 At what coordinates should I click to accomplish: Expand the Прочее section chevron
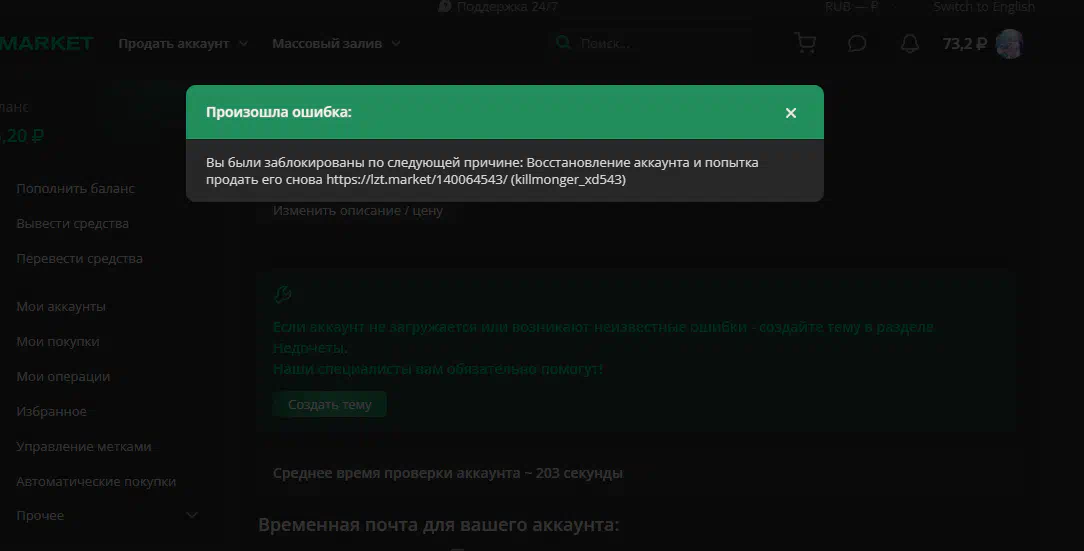(x=191, y=515)
